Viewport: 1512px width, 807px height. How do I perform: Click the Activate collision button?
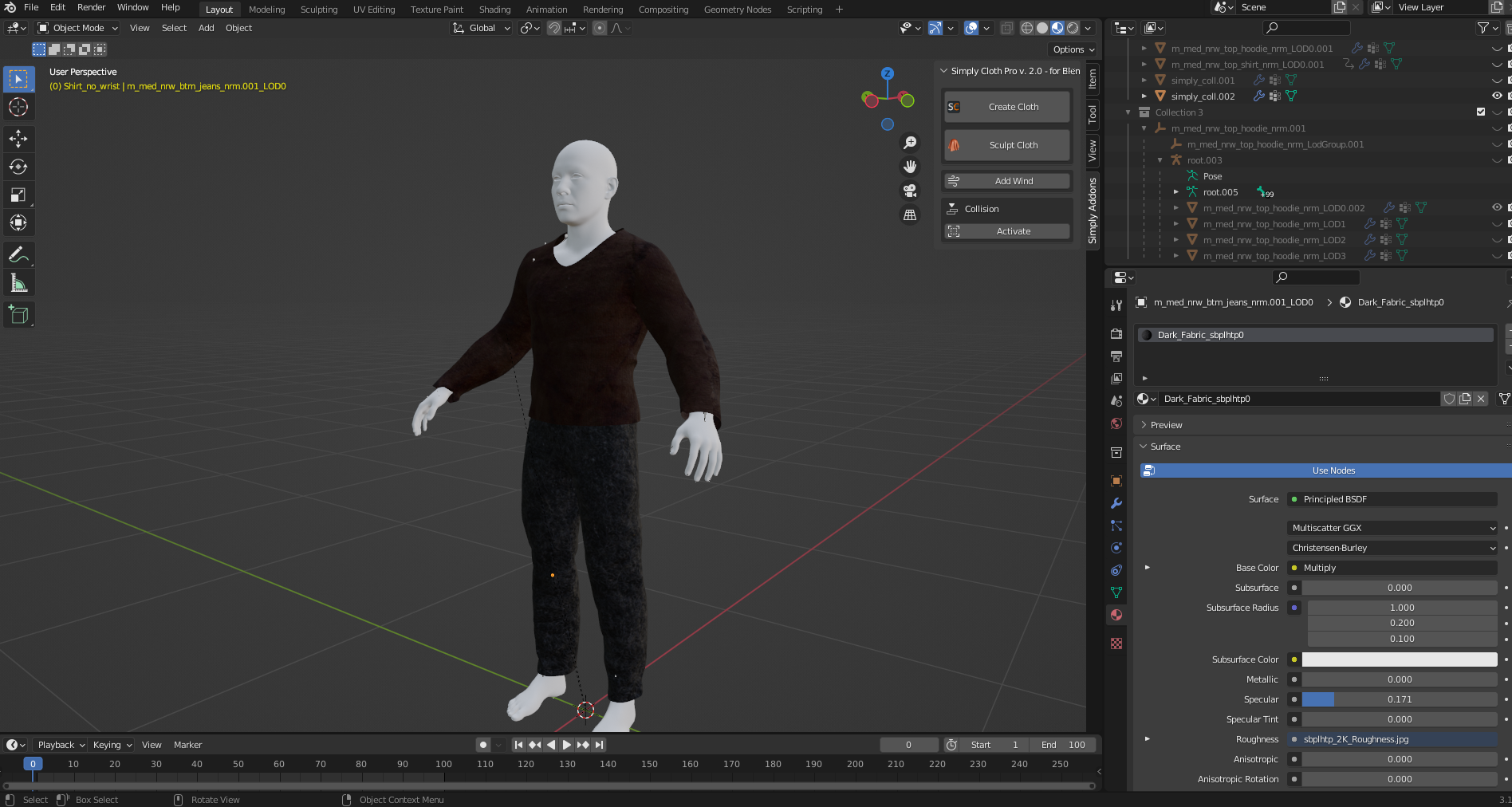1007,231
